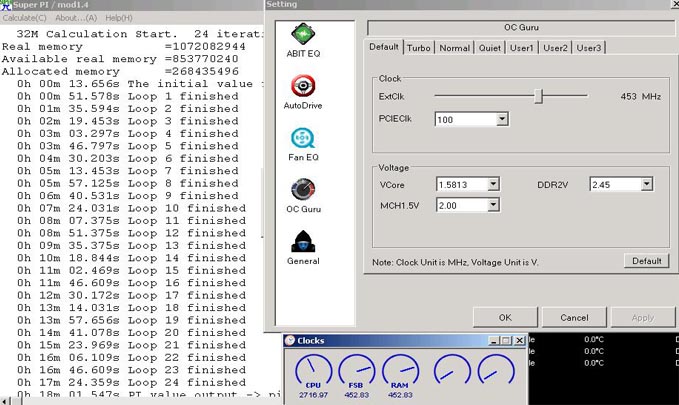Click the Apply button
Viewport: 679px width, 405px height.
643,318
